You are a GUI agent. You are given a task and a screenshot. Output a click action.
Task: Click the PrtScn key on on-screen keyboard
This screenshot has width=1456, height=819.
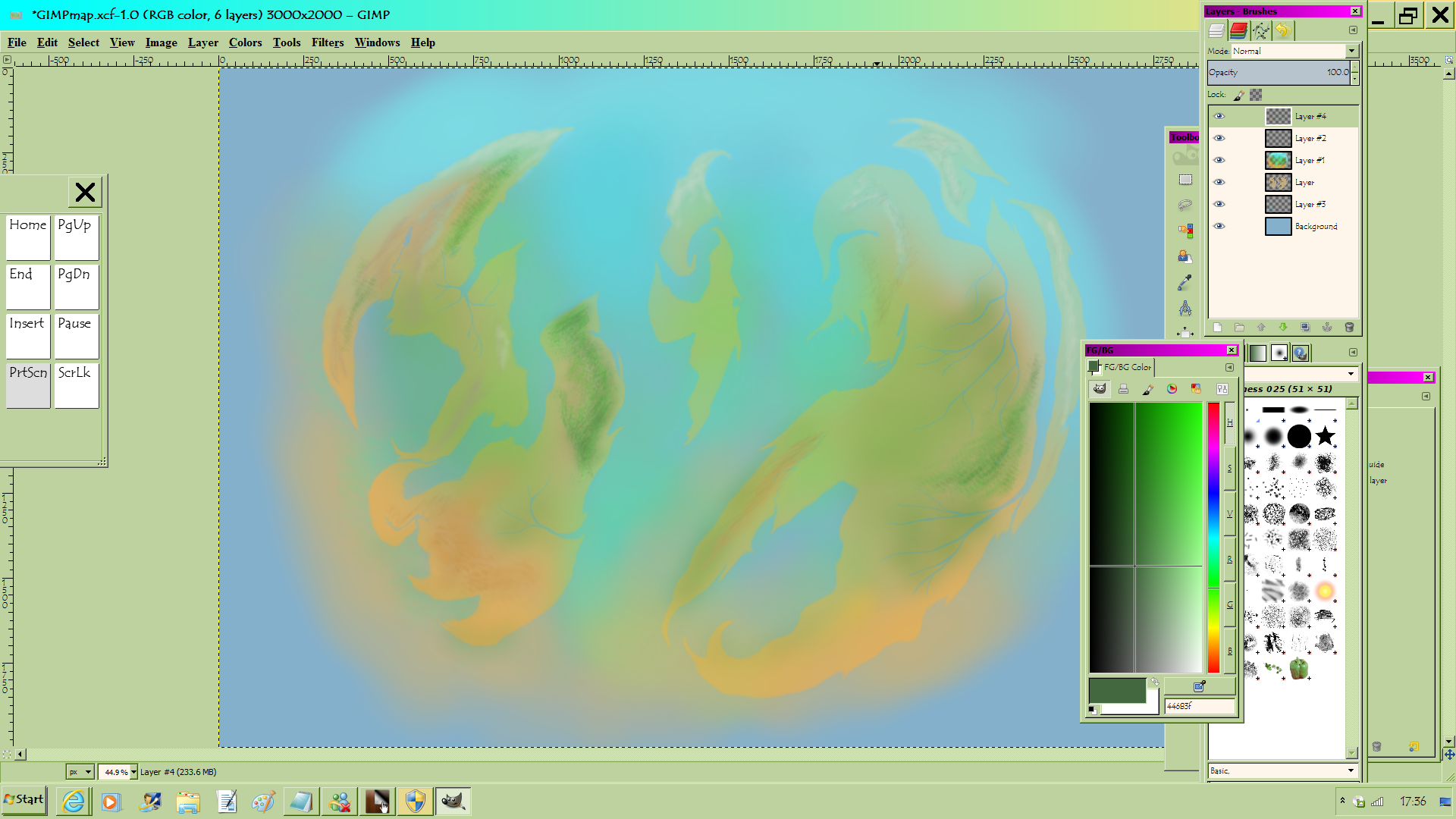(x=28, y=386)
